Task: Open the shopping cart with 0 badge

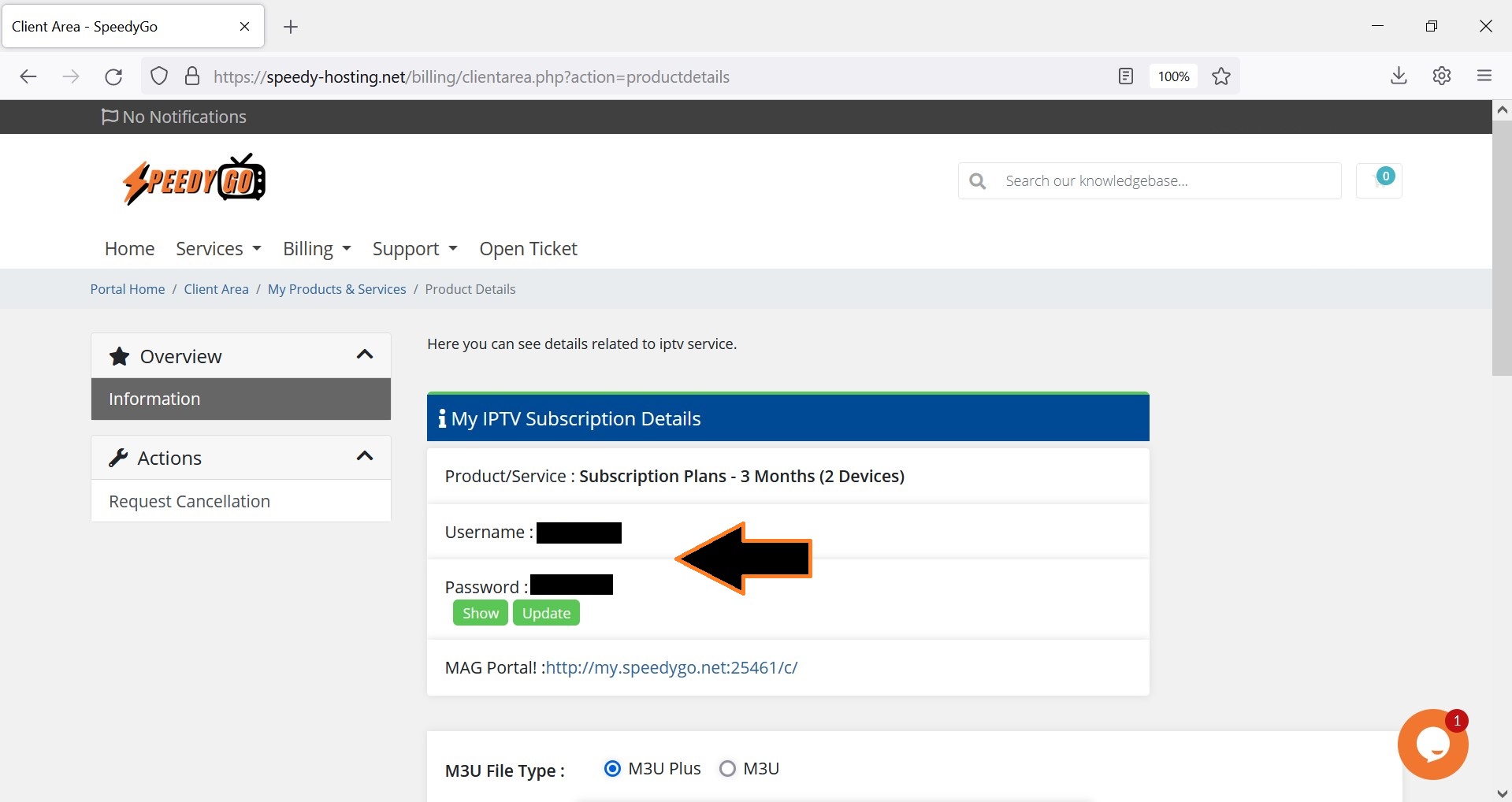Action: click(x=1379, y=180)
